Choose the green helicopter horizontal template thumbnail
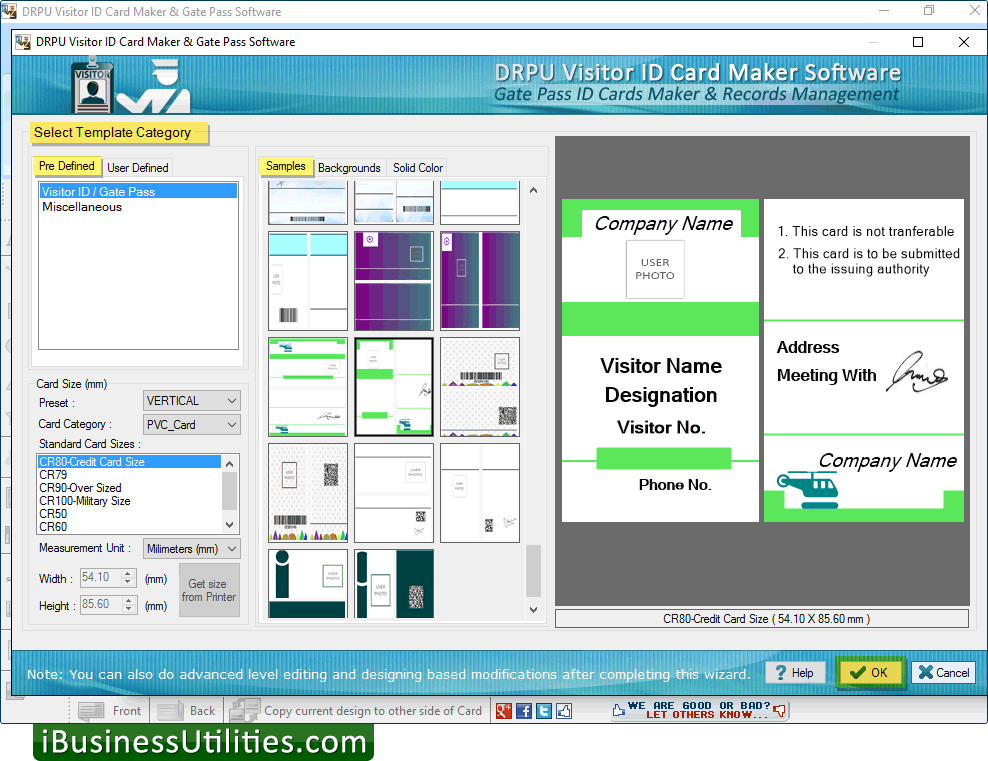The width and height of the screenshot is (988, 761). coord(307,387)
